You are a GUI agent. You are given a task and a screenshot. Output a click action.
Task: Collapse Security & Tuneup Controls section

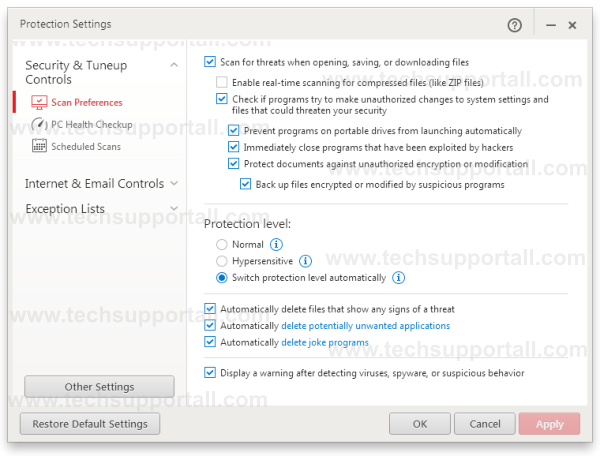(174, 65)
